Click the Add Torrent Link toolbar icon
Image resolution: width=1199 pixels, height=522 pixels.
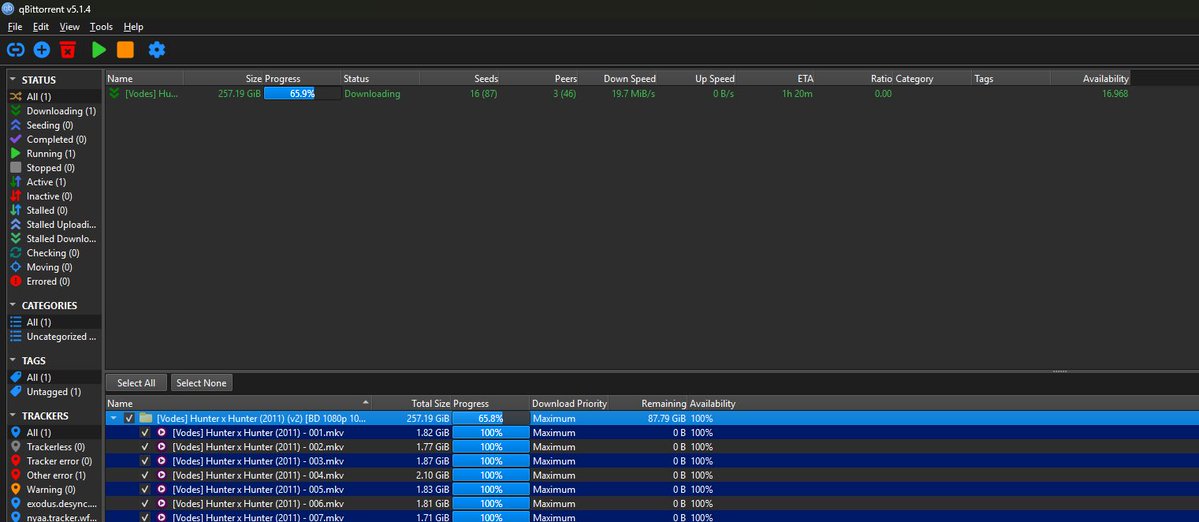click(15, 50)
